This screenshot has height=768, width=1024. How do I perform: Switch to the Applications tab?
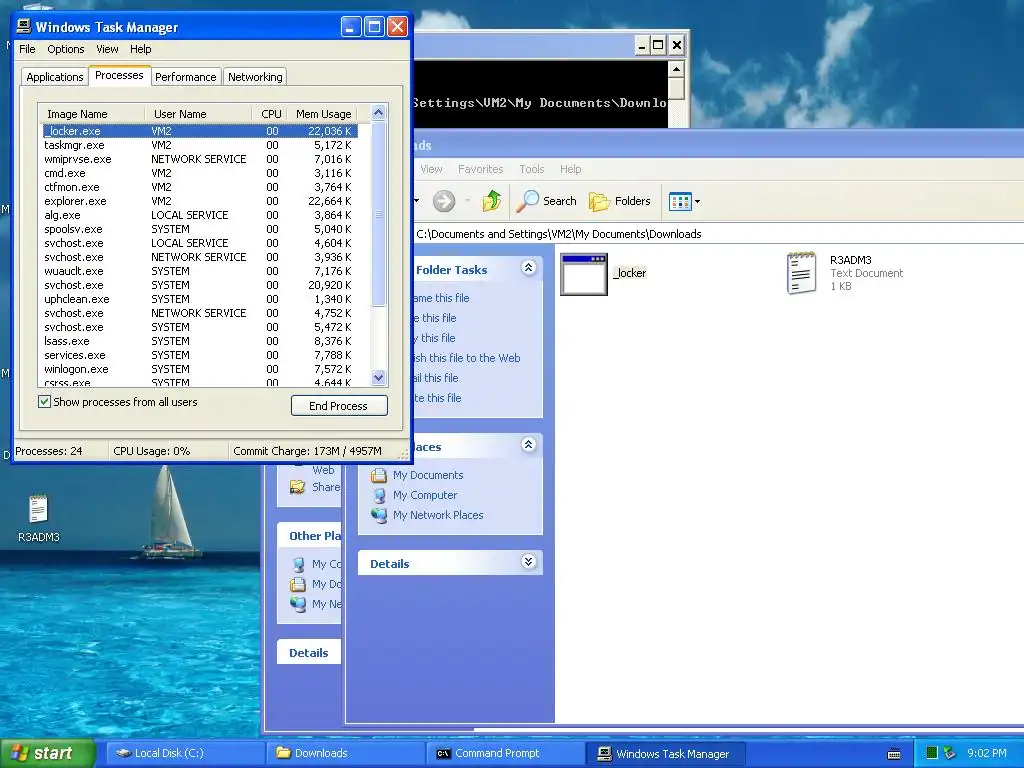point(55,77)
